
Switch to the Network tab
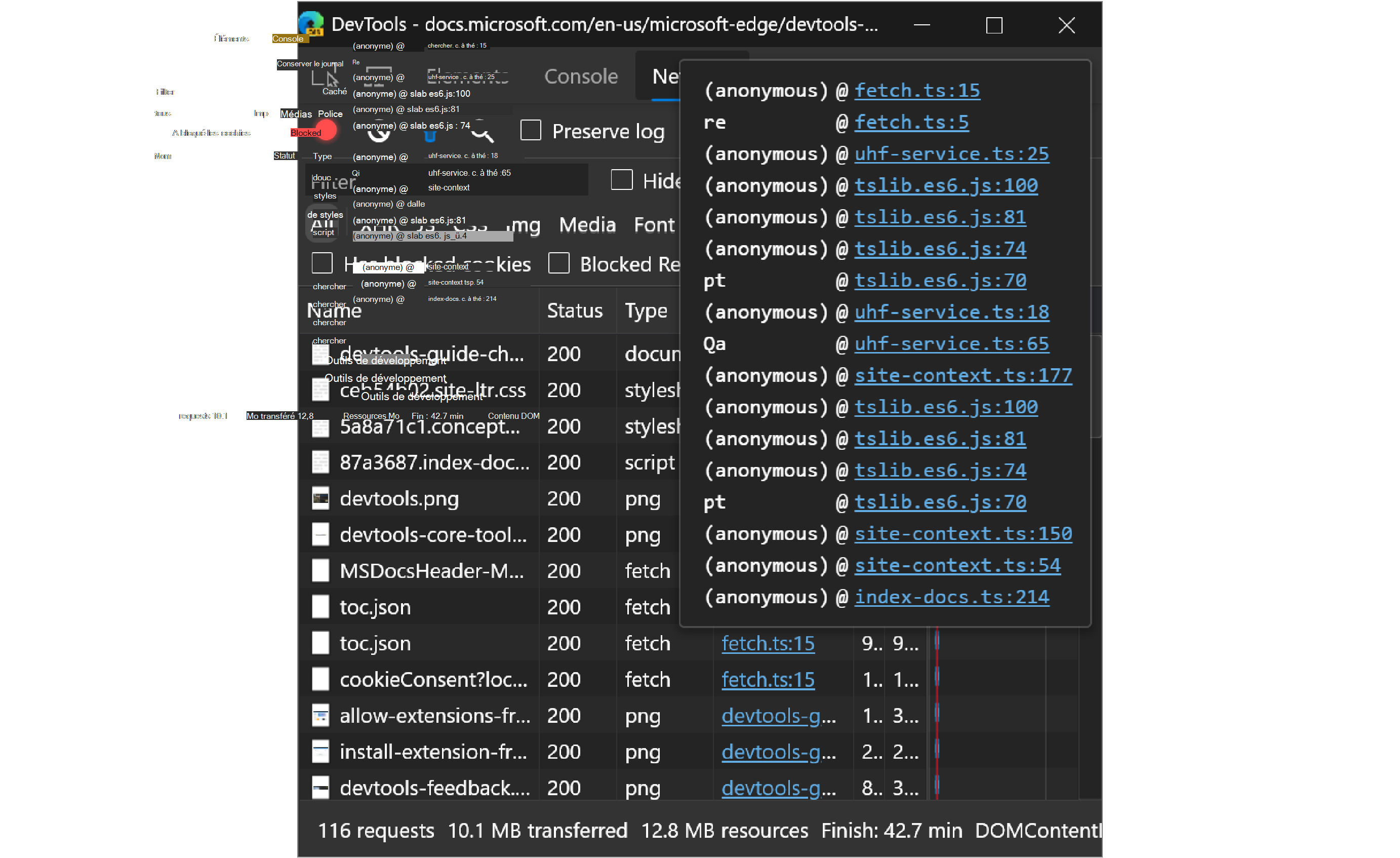665,75
